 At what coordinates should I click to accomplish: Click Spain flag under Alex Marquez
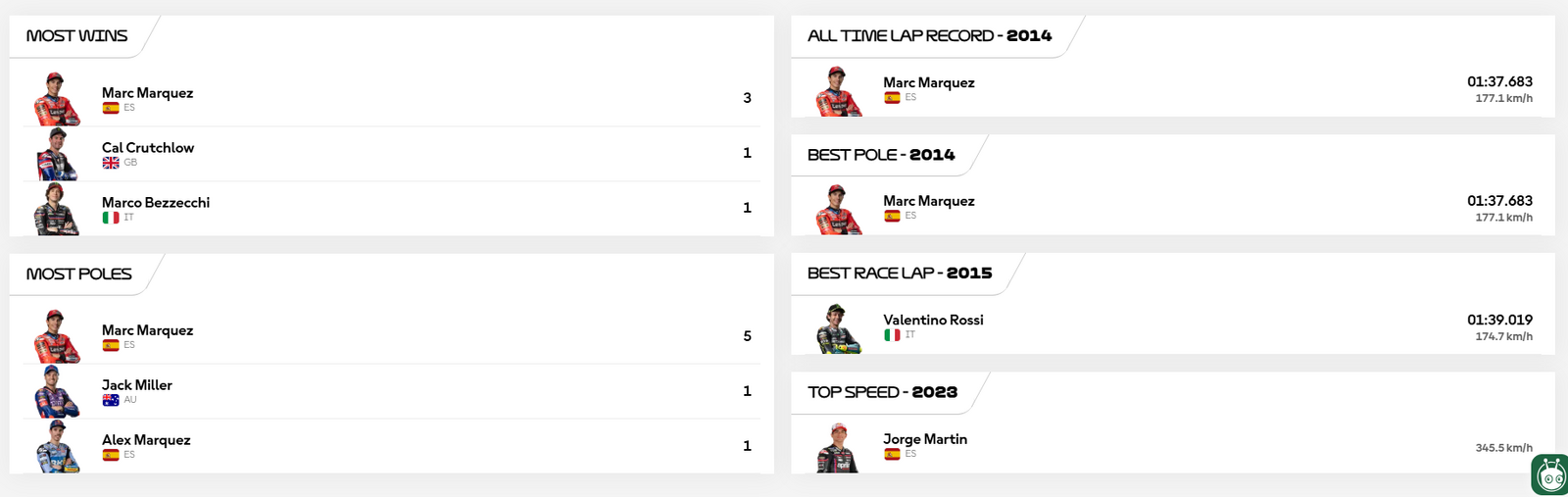[x=111, y=455]
